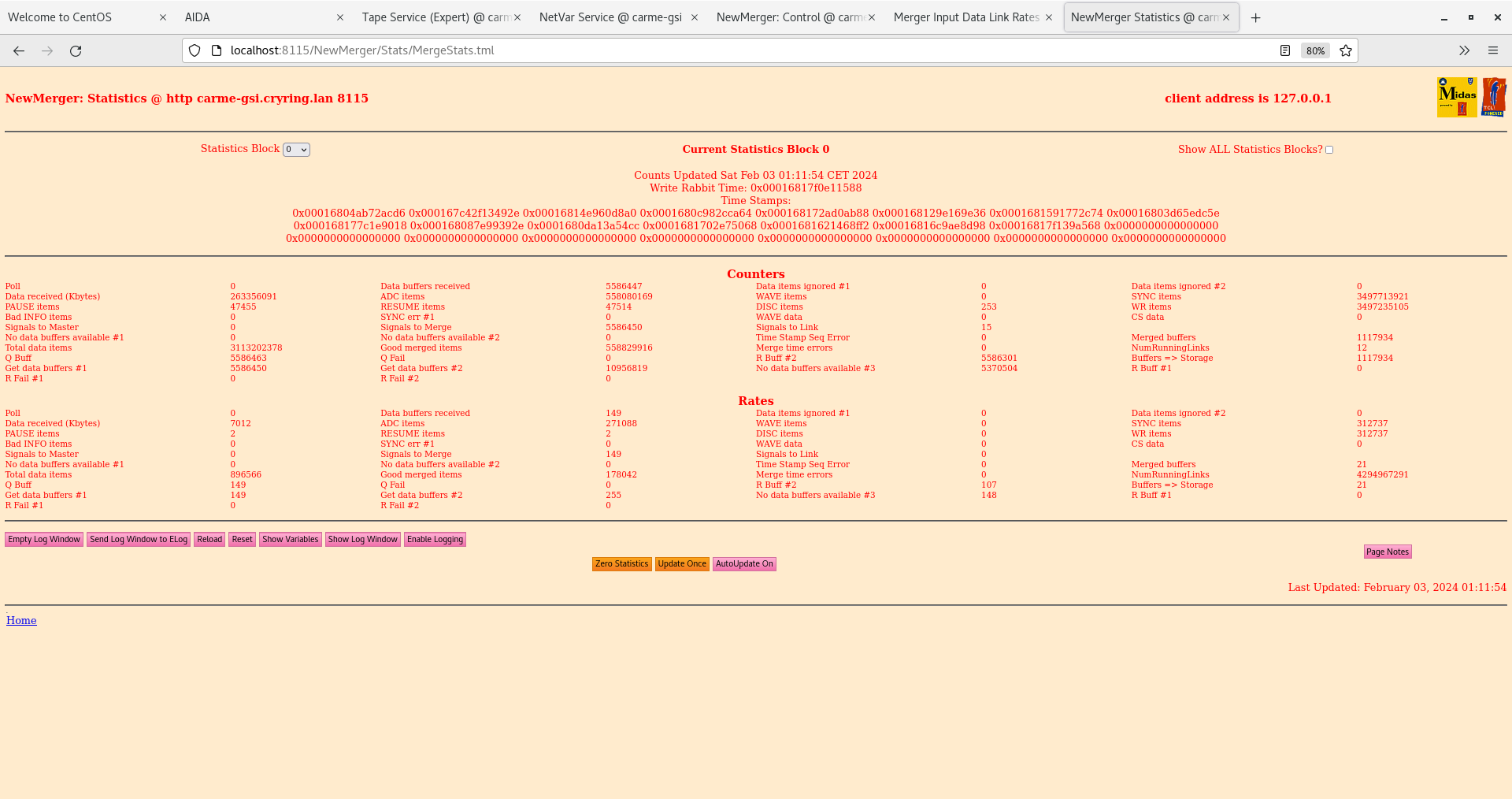
Task: Open the Page Notes button
Action: [1388, 552]
